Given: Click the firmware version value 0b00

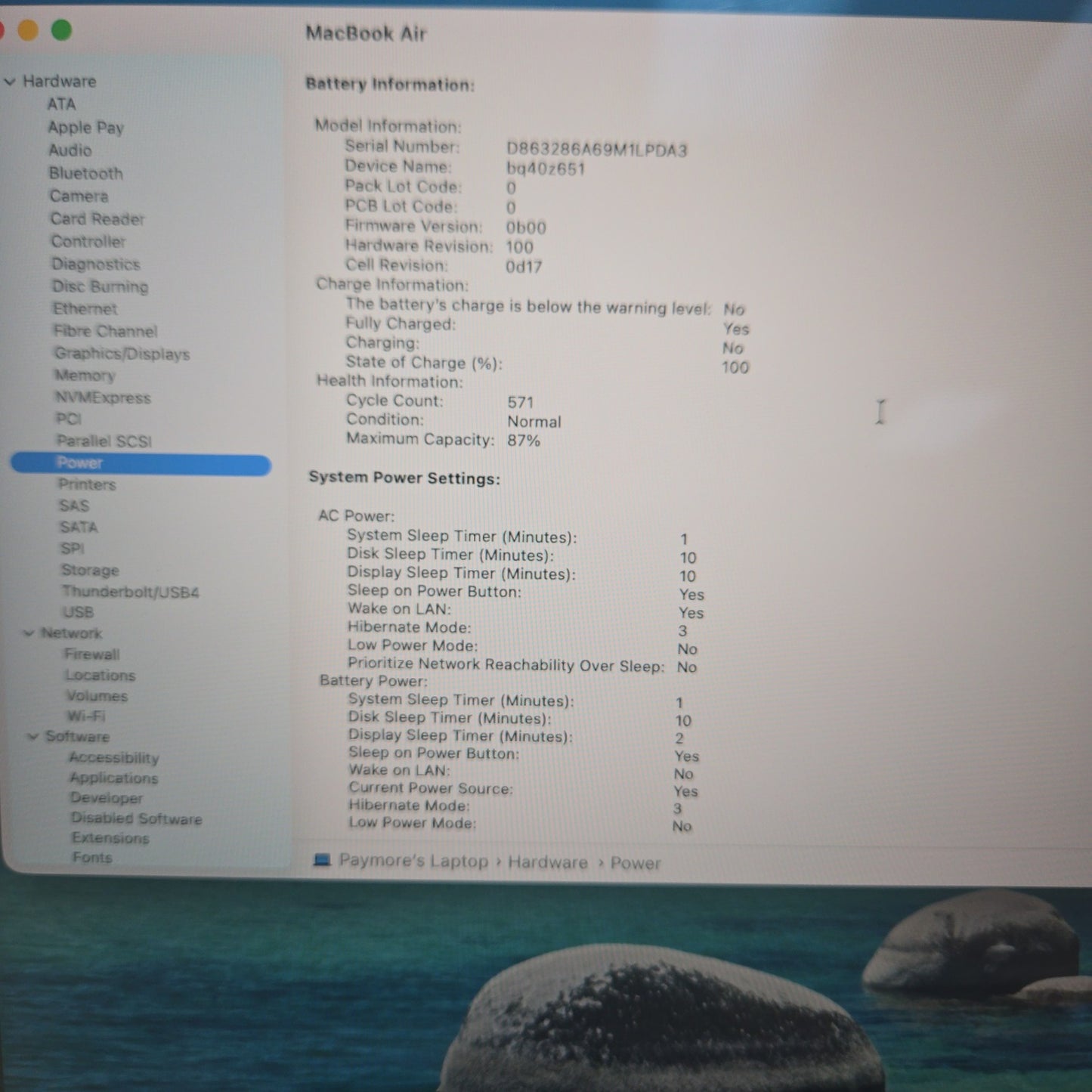Looking at the screenshot, I should click(x=526, y=227).
